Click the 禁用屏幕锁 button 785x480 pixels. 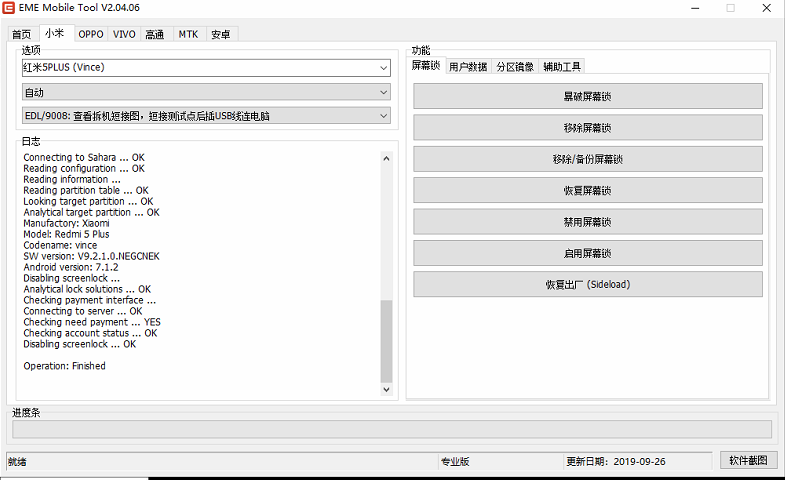pos(588,222)
